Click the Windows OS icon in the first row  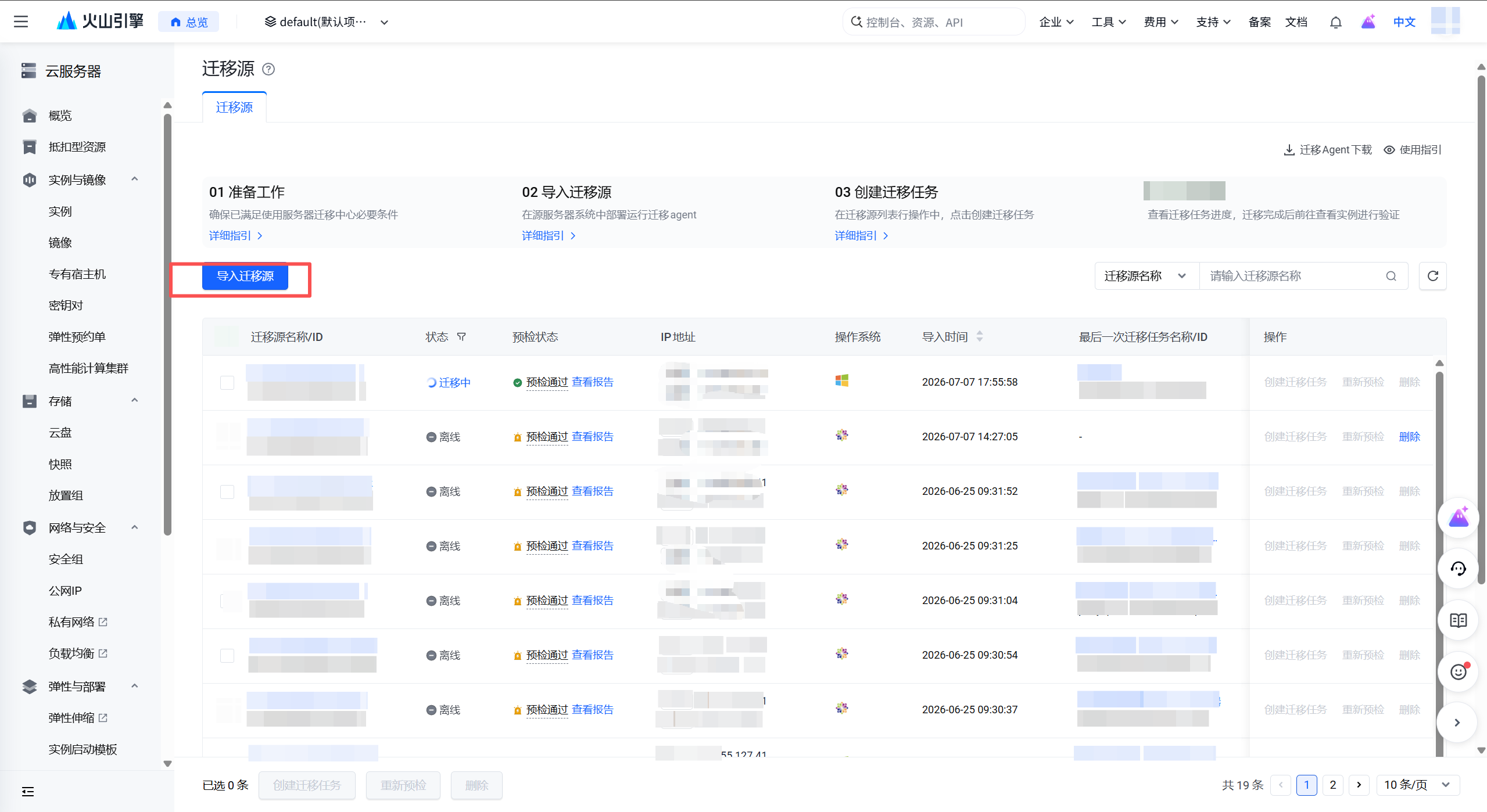pos(841,380)
